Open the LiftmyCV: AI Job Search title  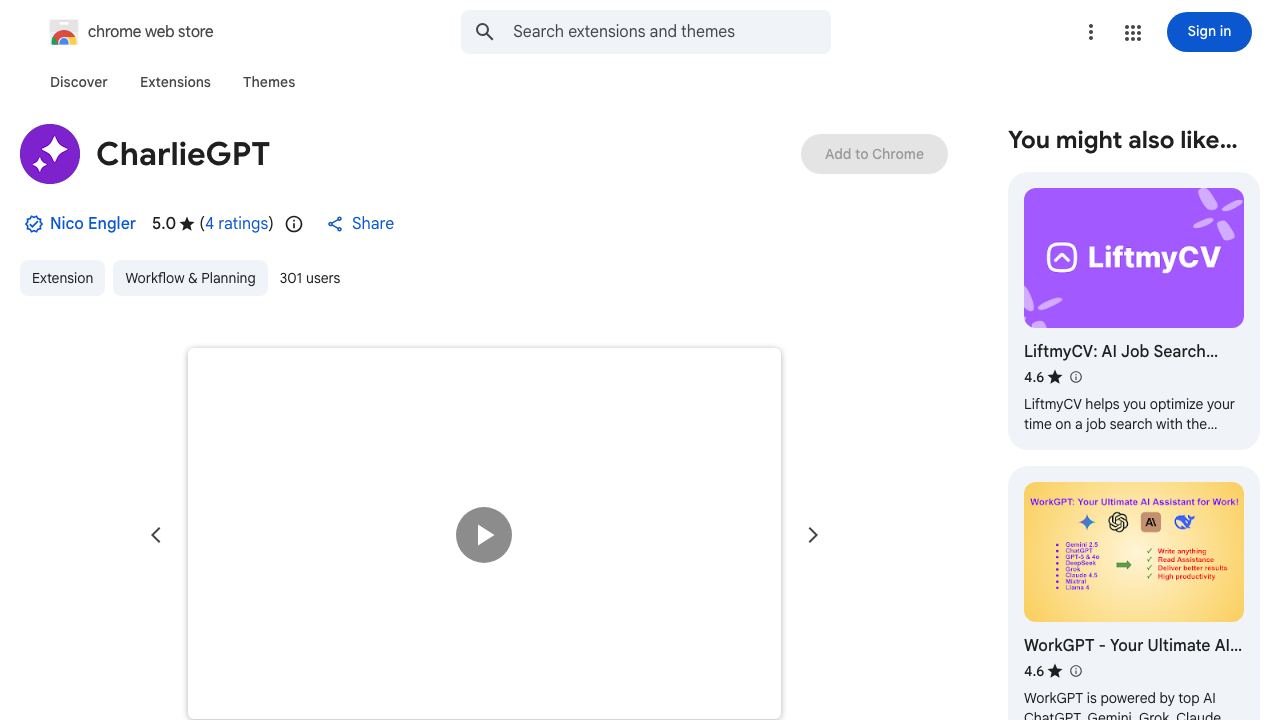point(1121,351)
